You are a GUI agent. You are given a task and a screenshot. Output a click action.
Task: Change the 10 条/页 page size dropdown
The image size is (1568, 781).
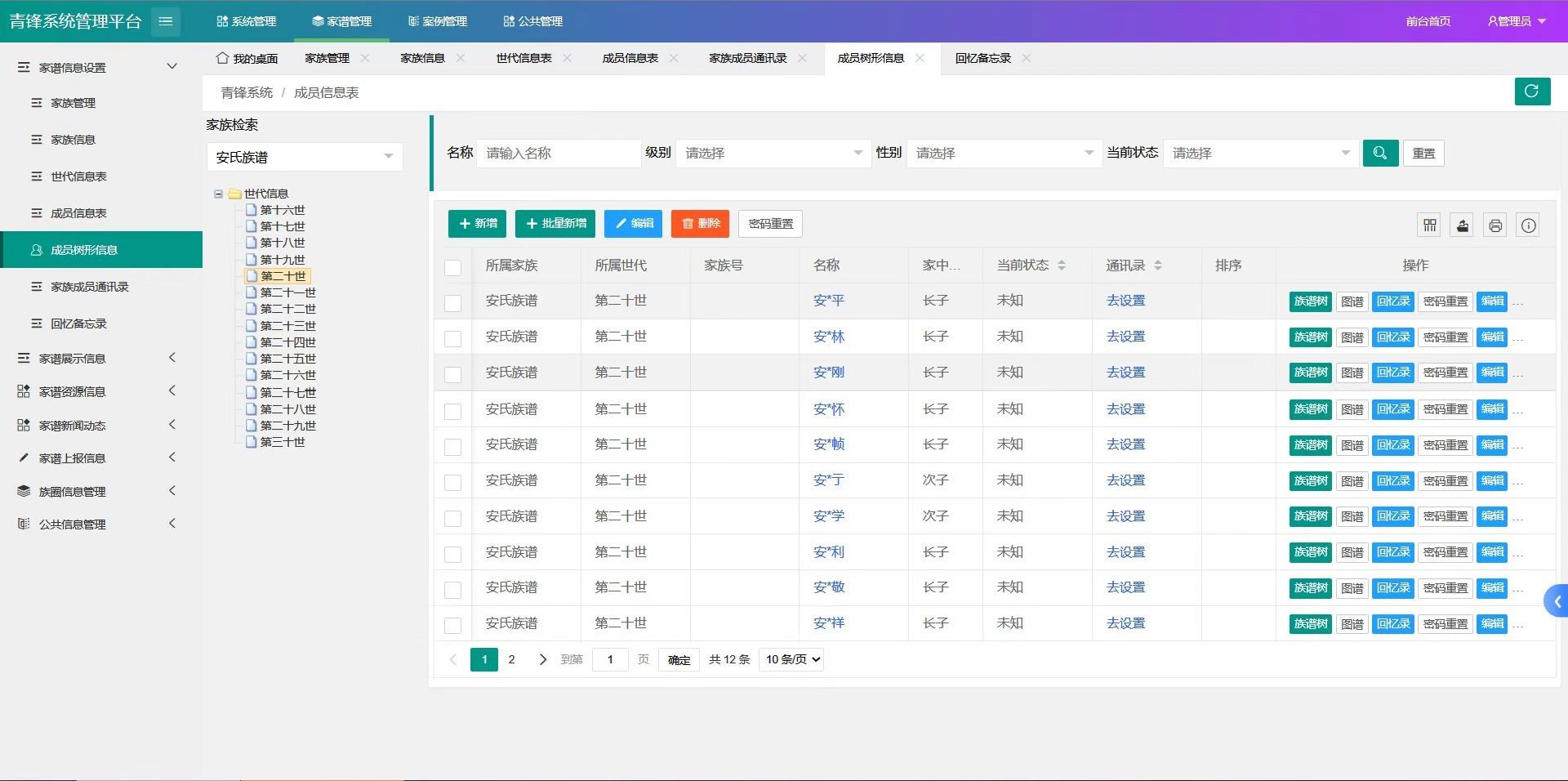(791, 659)
